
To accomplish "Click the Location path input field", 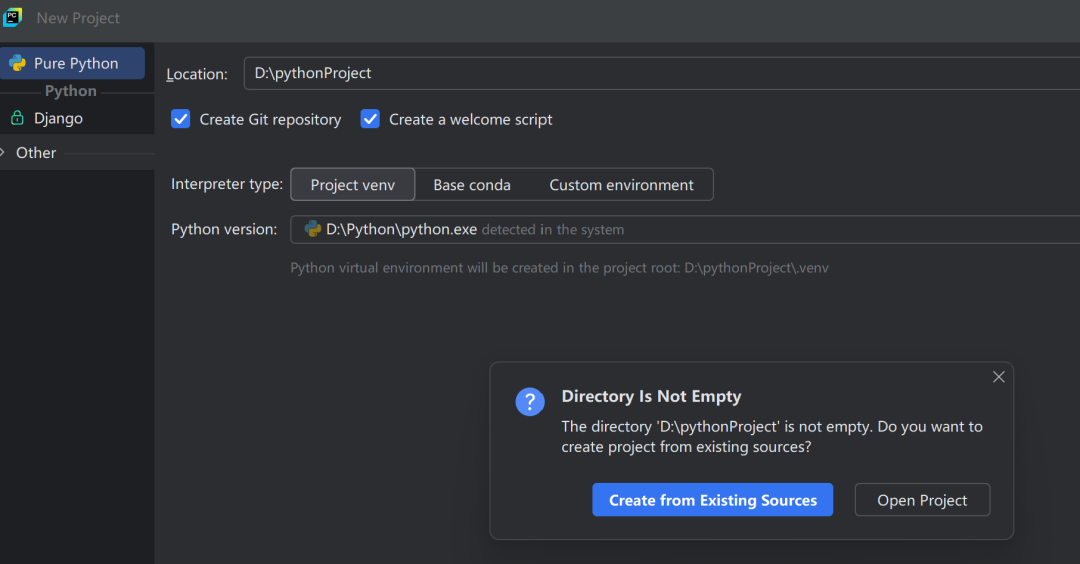I will [661, 73].
